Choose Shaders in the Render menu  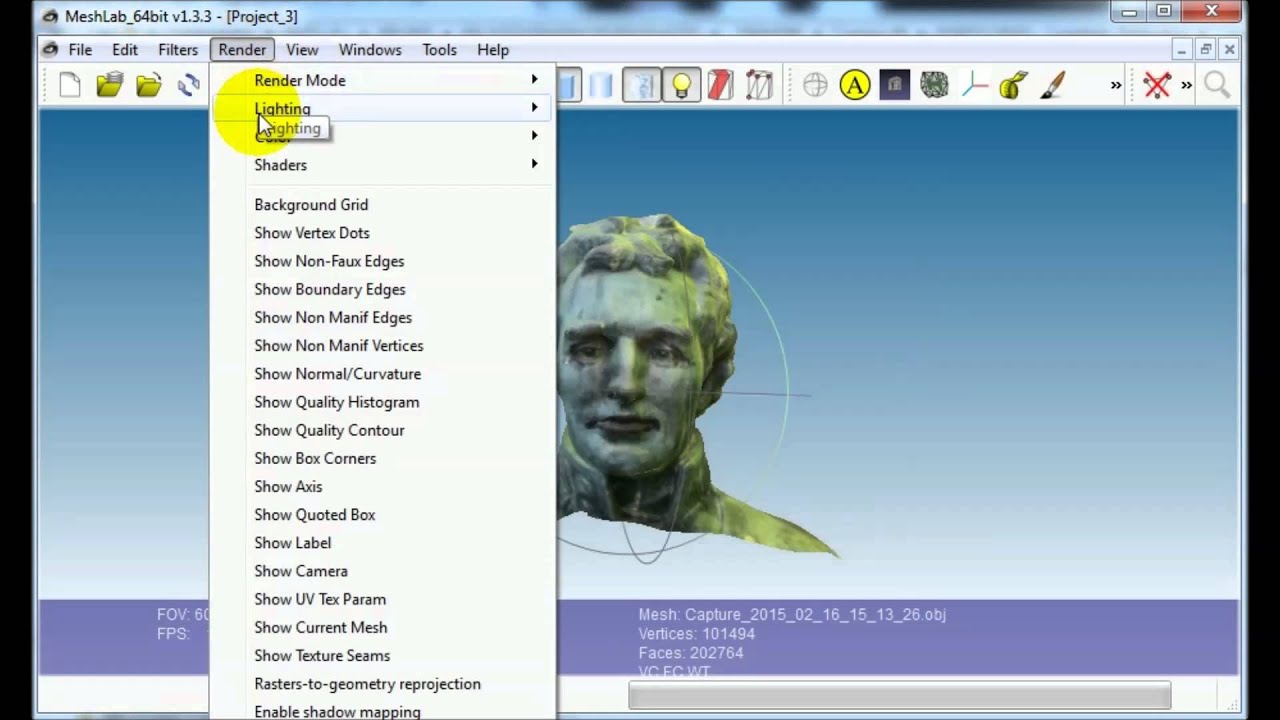tap(382, 165)
